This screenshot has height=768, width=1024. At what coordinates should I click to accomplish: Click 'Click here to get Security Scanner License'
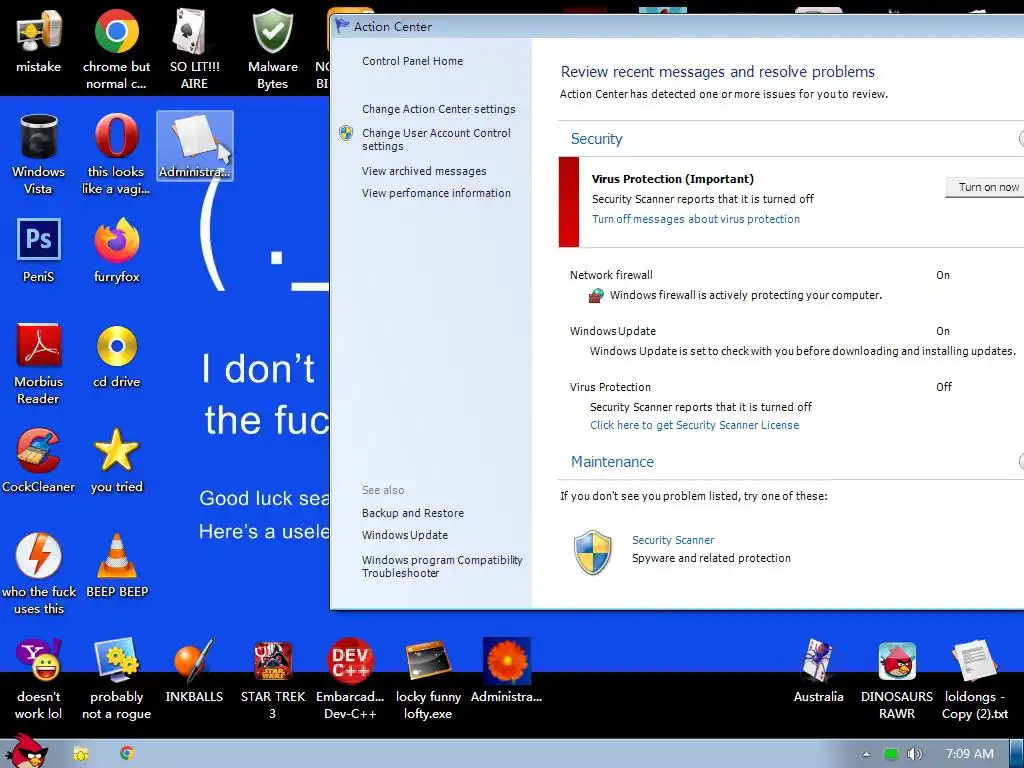694,425
